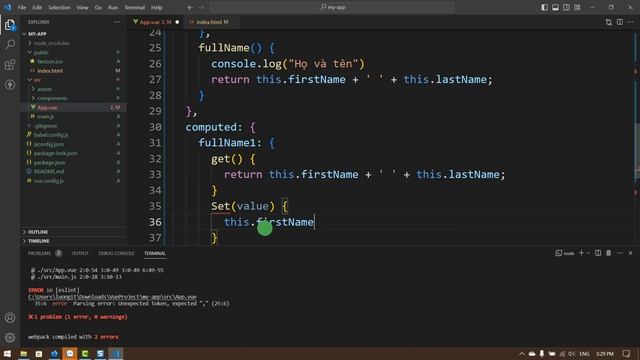Viewport: 640px width, 360px height.
Task: Open the Selection menu
Action: tap(59, 7)
